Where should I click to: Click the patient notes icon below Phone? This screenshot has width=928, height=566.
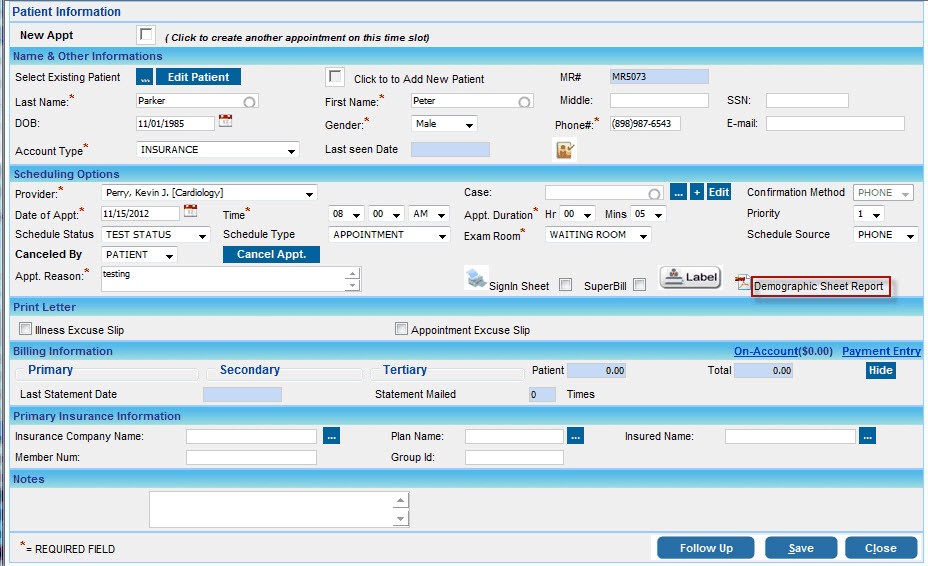point(566,150)
